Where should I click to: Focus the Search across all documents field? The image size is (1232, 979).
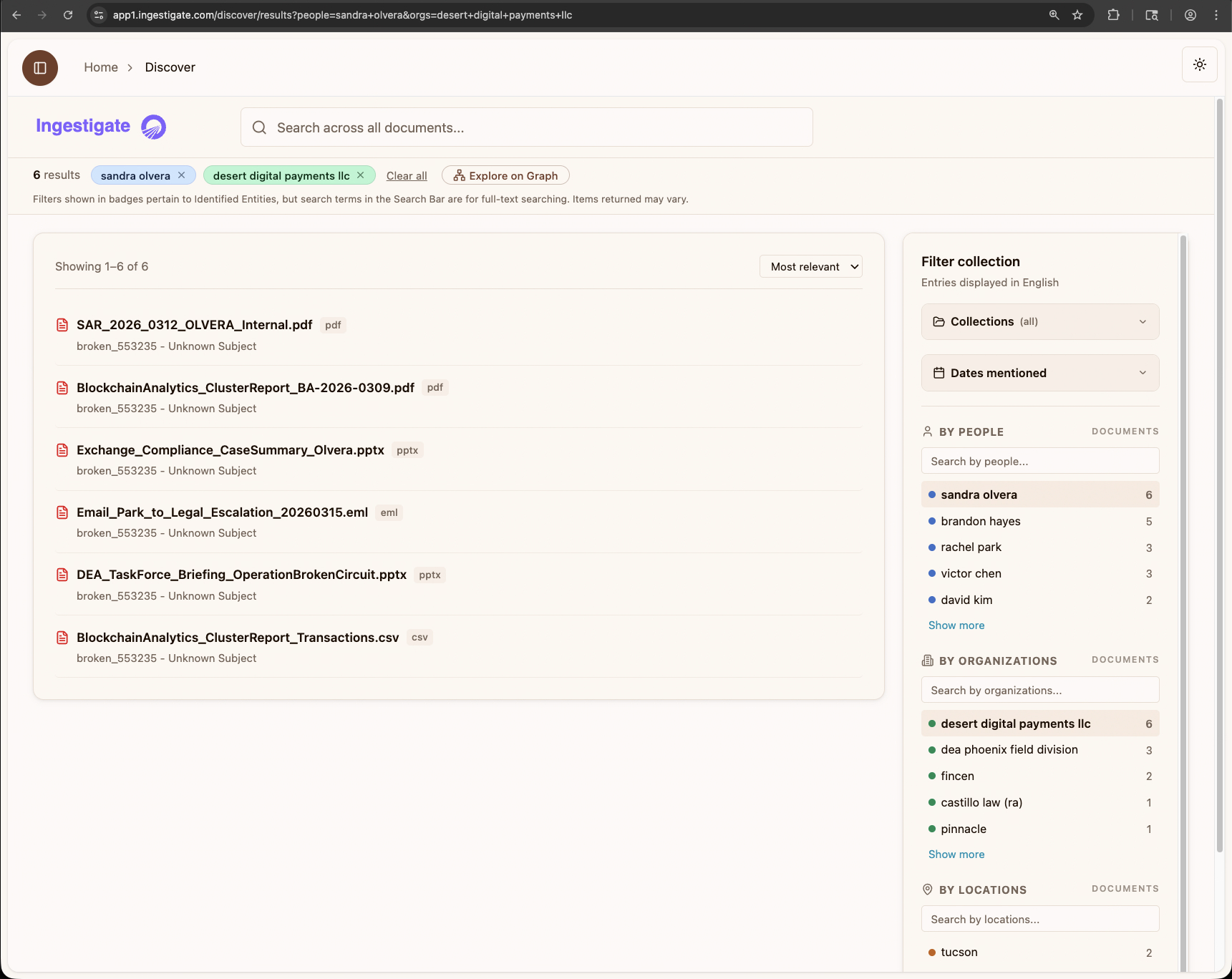pos(527,127)
